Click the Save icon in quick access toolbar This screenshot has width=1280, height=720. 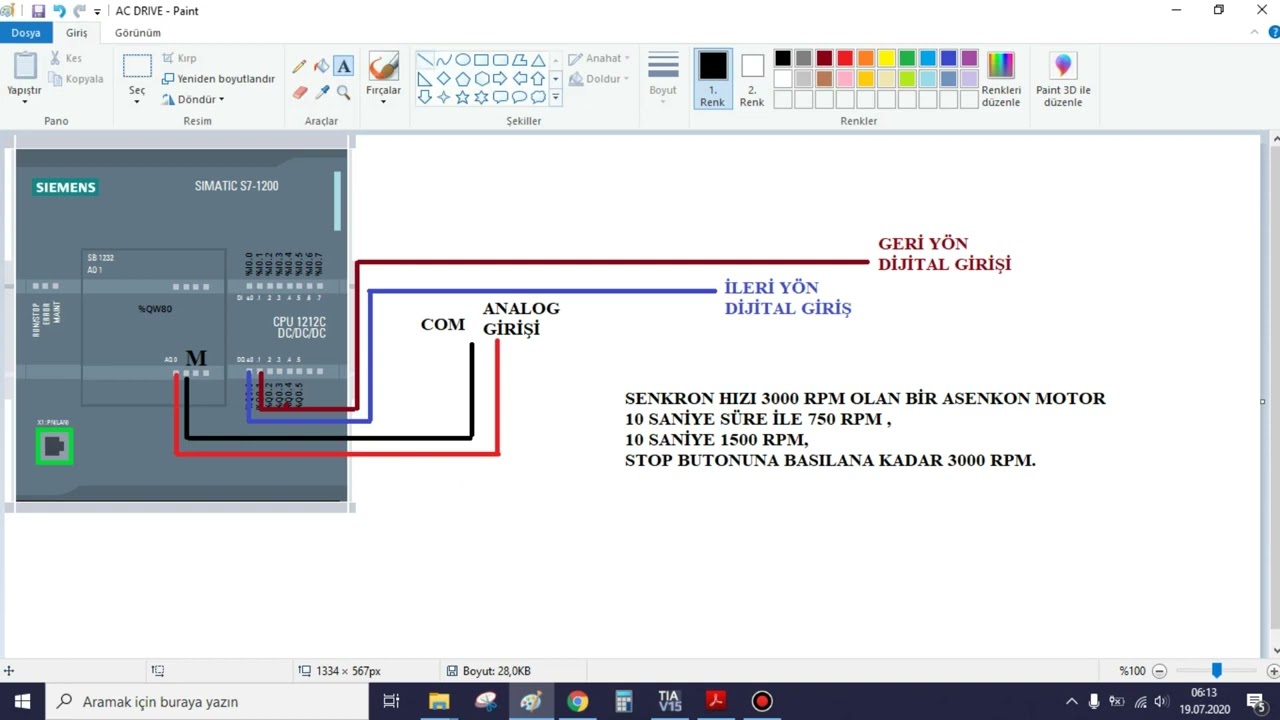[38, 11]
